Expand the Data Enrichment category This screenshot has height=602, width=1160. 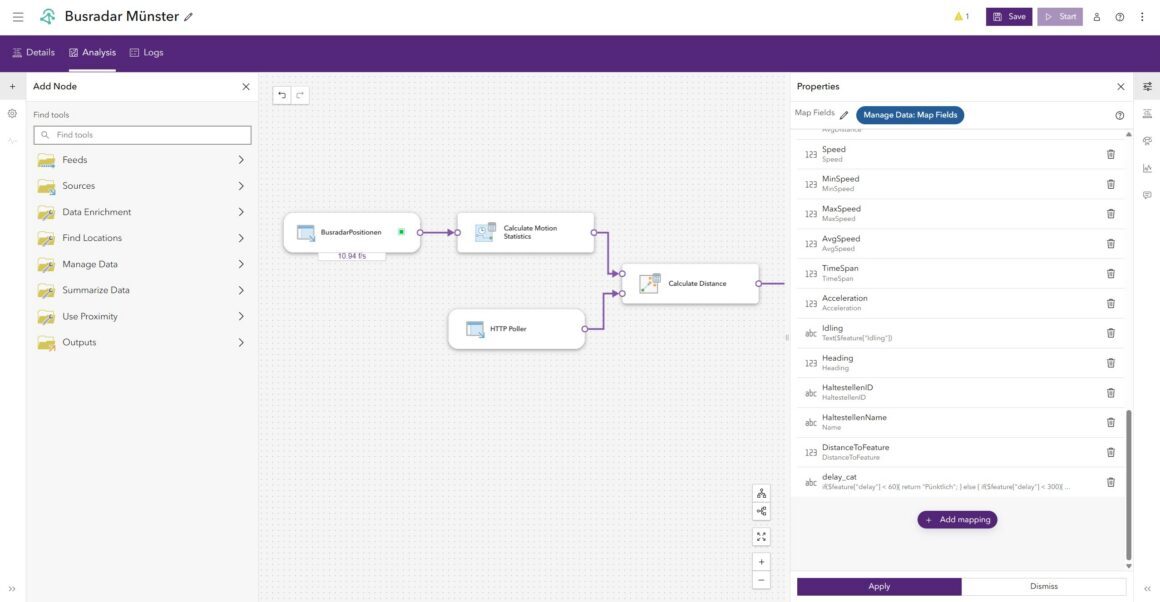pyautogui.click(x=142, y=212)
